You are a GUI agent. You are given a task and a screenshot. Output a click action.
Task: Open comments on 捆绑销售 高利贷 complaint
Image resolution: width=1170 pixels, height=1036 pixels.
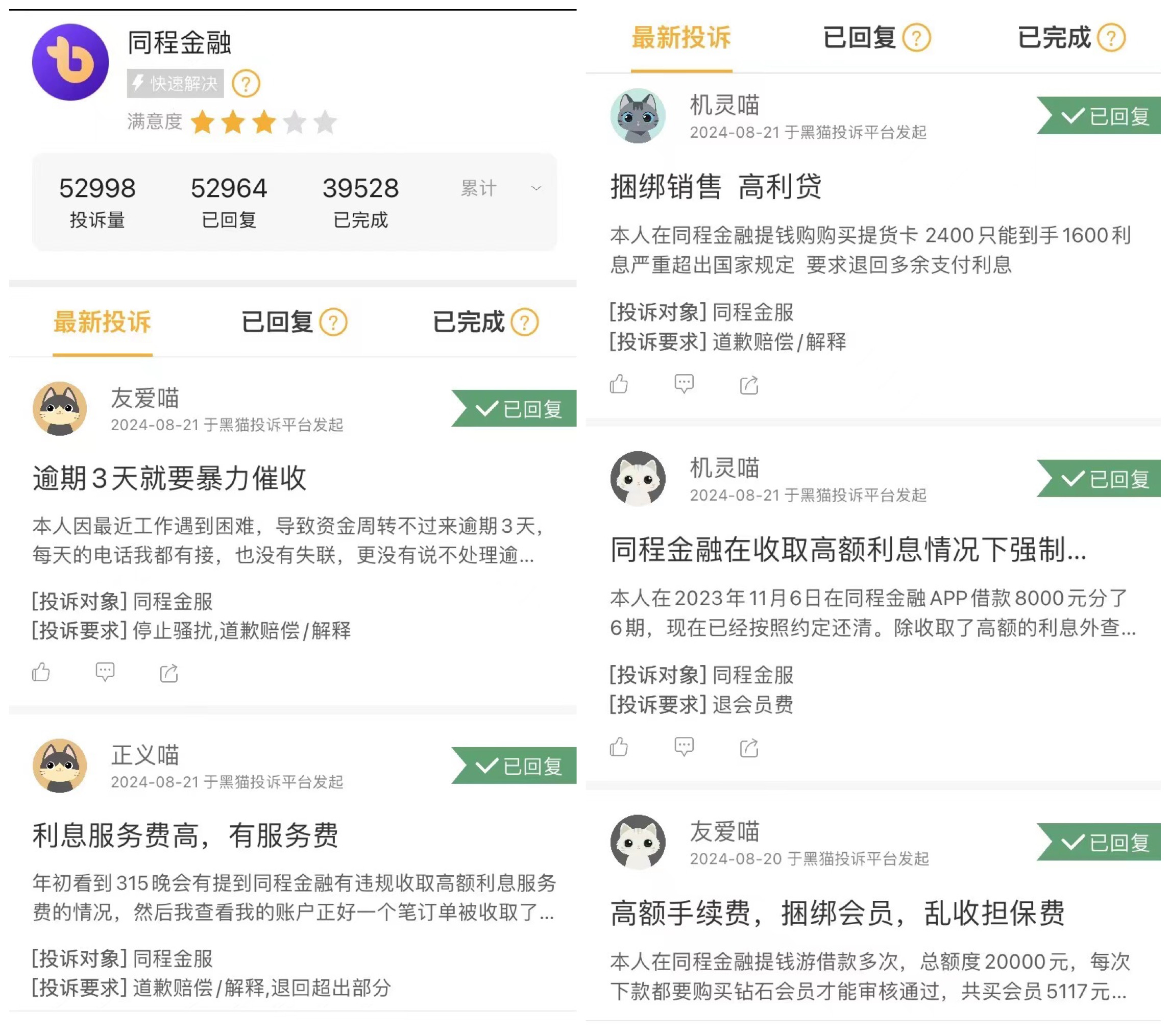(x=684, y=384)
